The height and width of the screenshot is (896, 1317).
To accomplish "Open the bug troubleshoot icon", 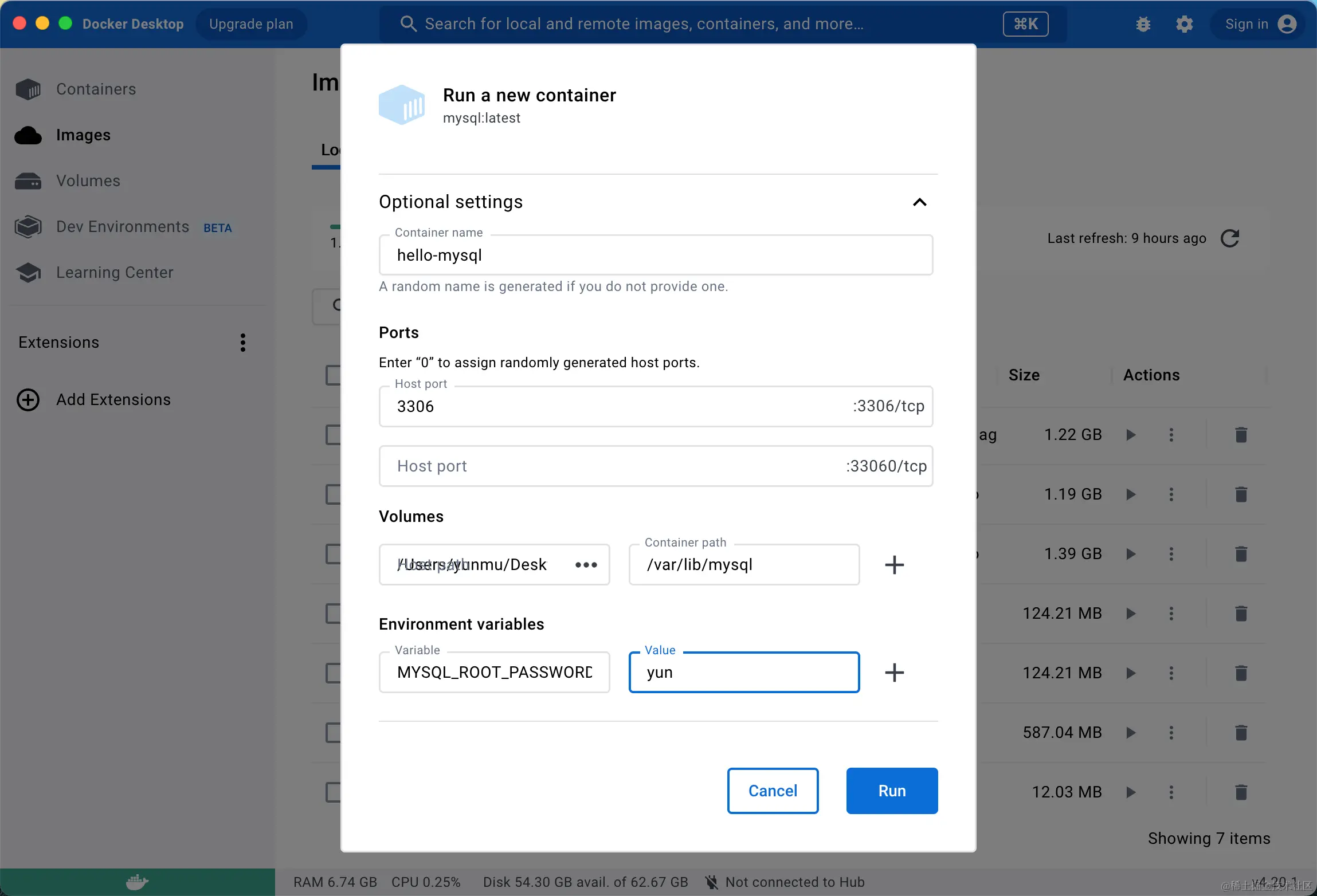I will coord(1143,24).
